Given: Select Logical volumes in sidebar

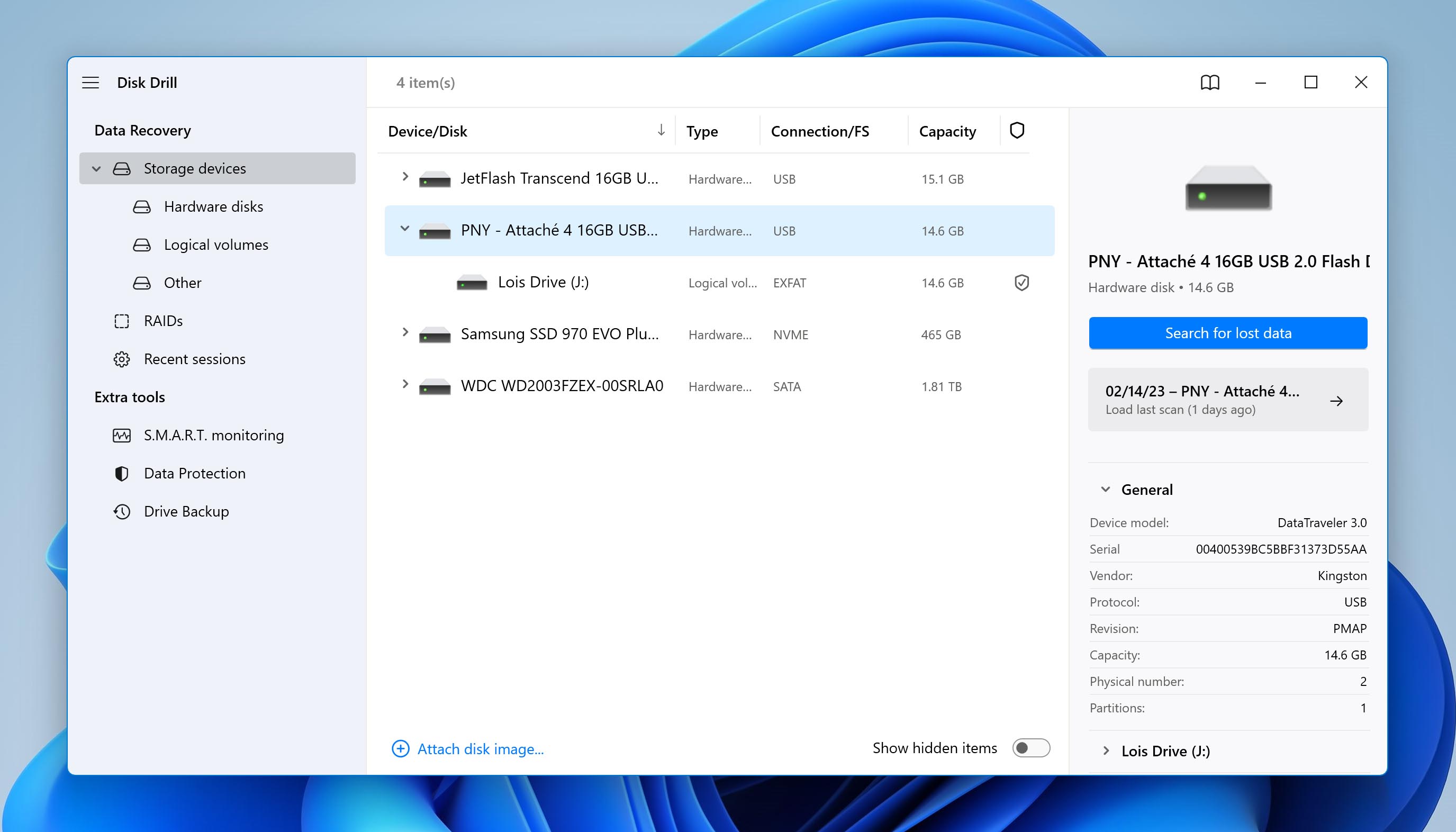Looking at the screenshot, I should pyautogui.click(x=217, y=244).
